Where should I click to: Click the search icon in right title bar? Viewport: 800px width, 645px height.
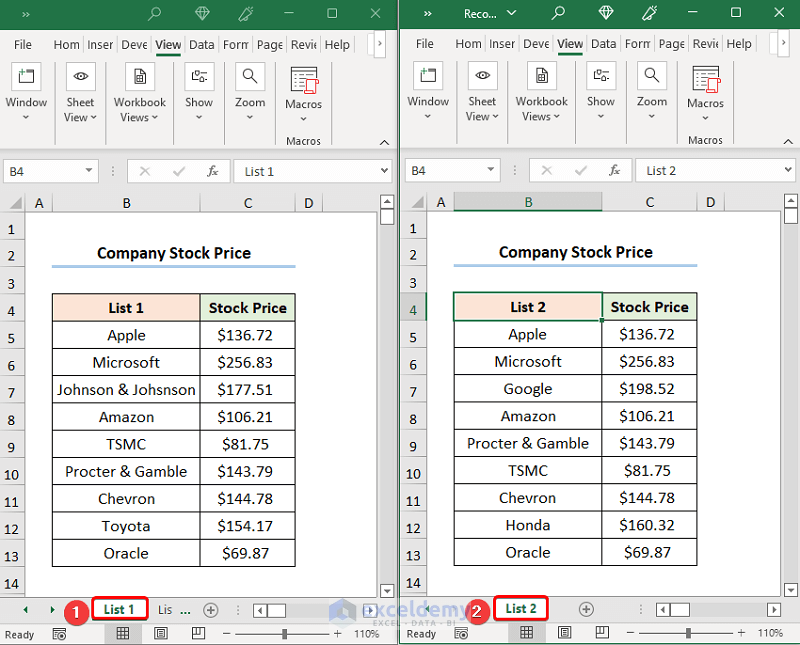tap(558, 13)
